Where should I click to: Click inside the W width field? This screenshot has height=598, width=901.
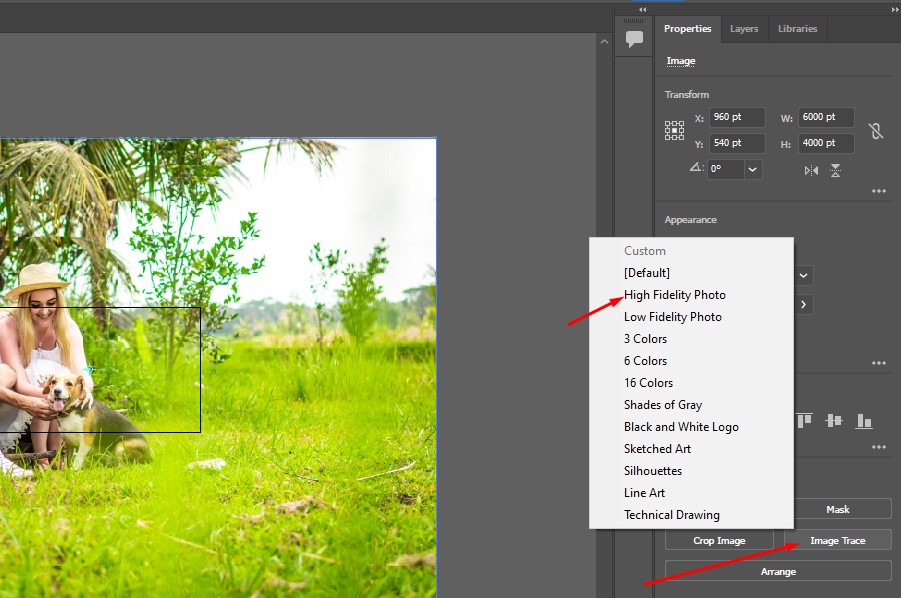[x=824, y=116]
